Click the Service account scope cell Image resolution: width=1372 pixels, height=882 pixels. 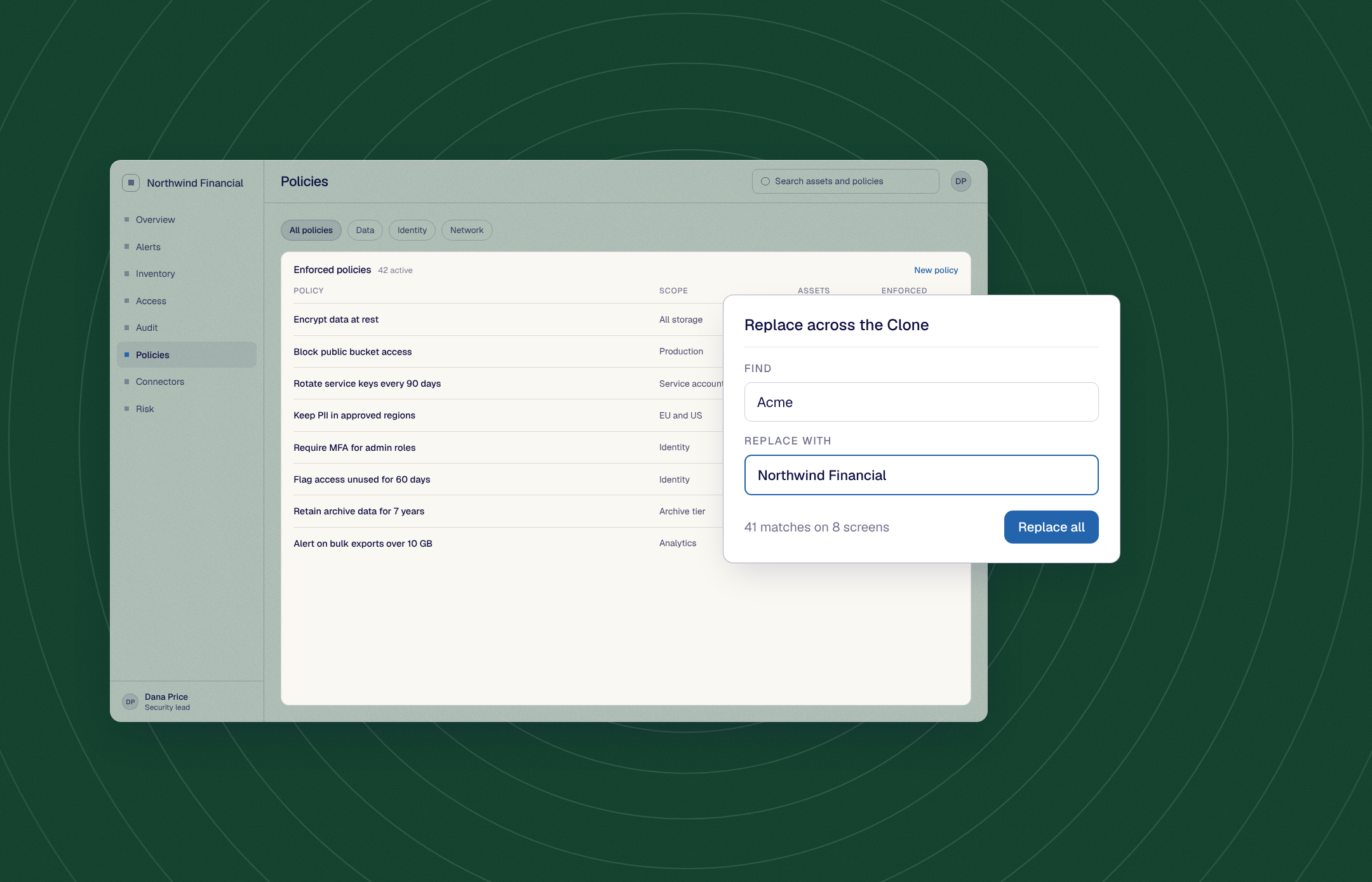691,384
